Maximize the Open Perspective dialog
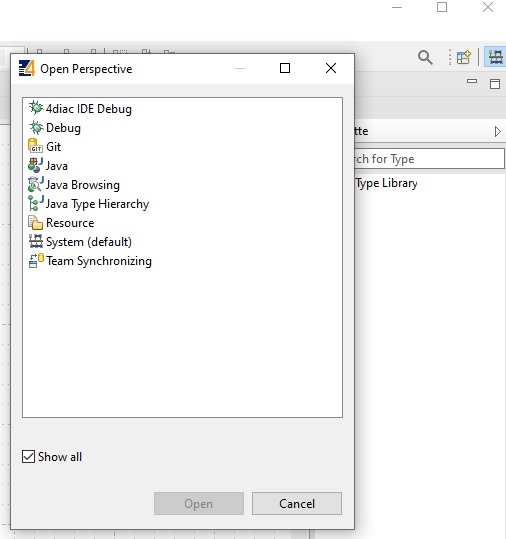 tap(285, 68)
